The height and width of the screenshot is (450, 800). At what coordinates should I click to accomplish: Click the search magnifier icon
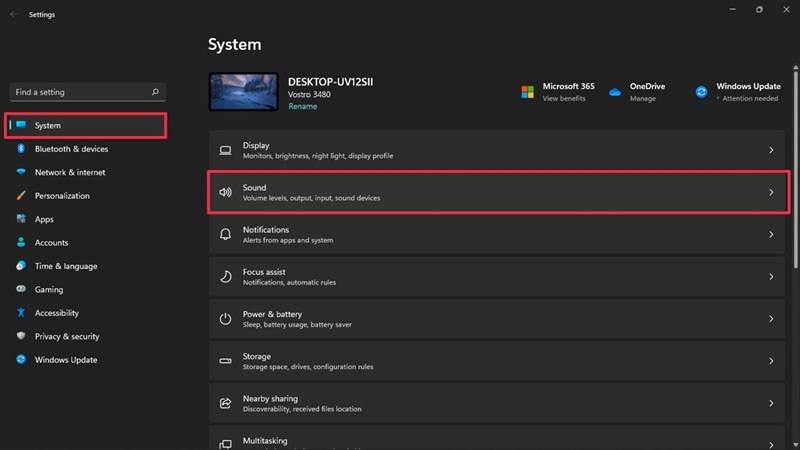[155, 92]
